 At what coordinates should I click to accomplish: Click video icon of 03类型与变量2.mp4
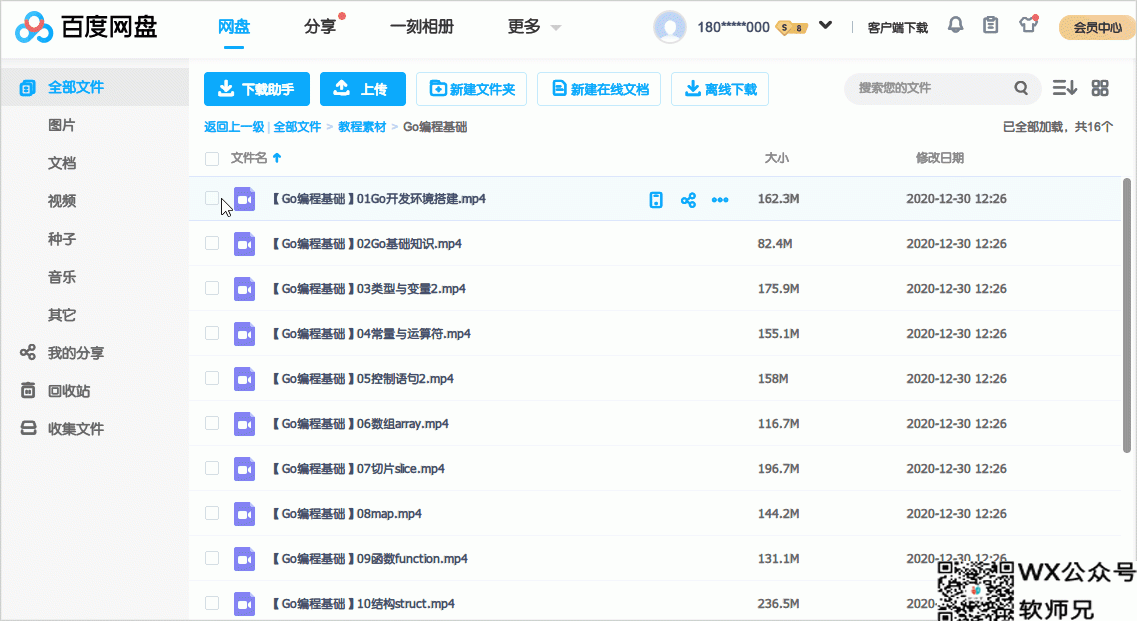[x=244, y=289]
